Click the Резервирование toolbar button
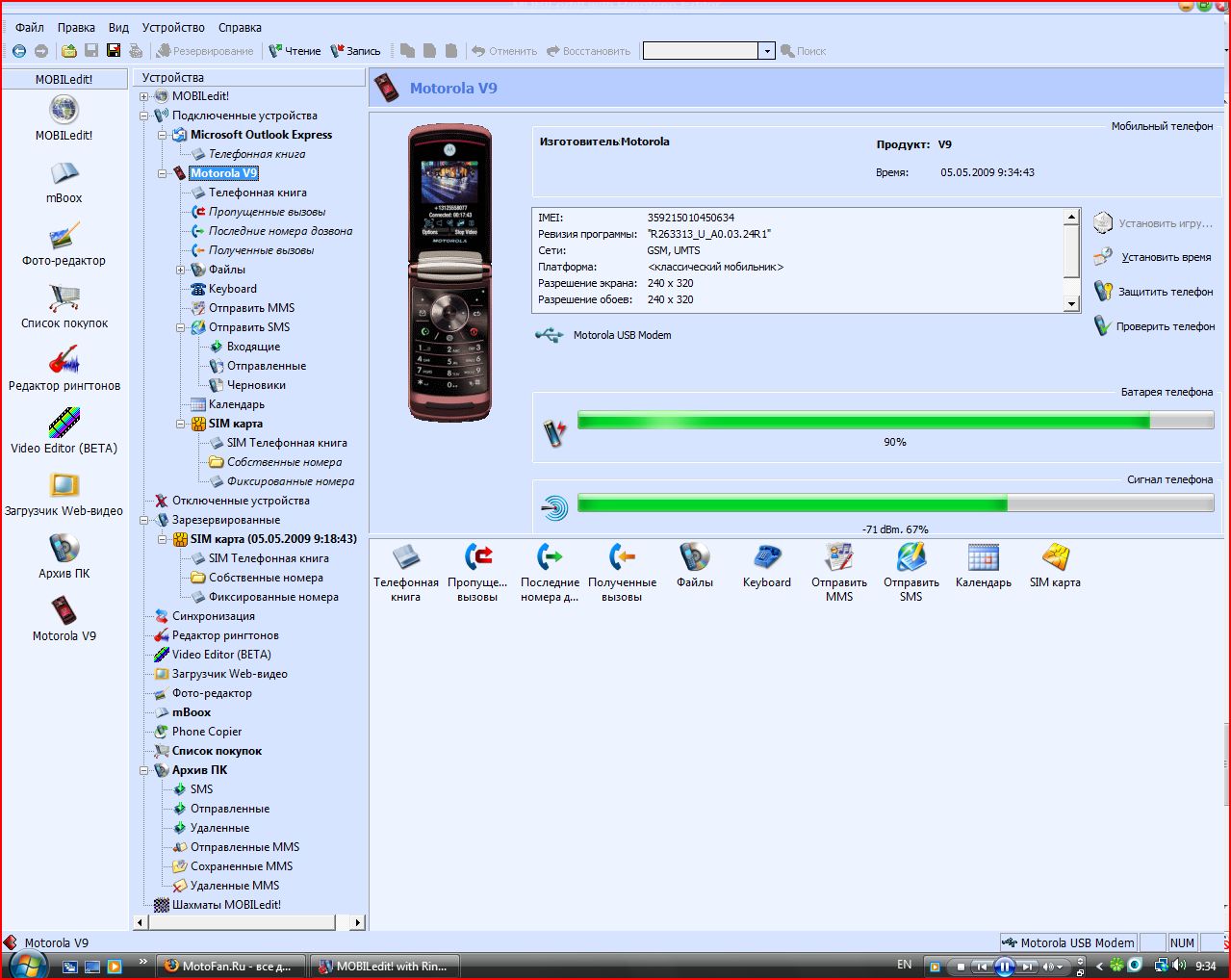 [205, 51]
